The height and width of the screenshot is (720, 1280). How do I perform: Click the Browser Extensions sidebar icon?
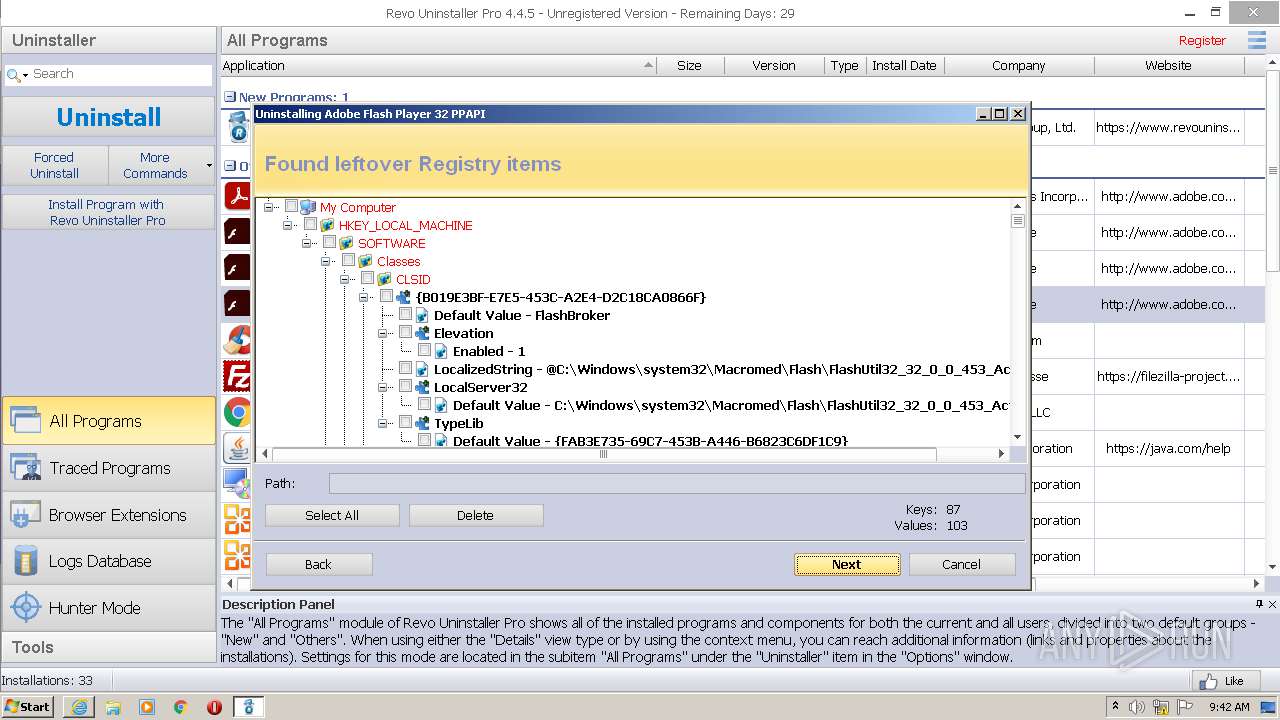point(25,515)
